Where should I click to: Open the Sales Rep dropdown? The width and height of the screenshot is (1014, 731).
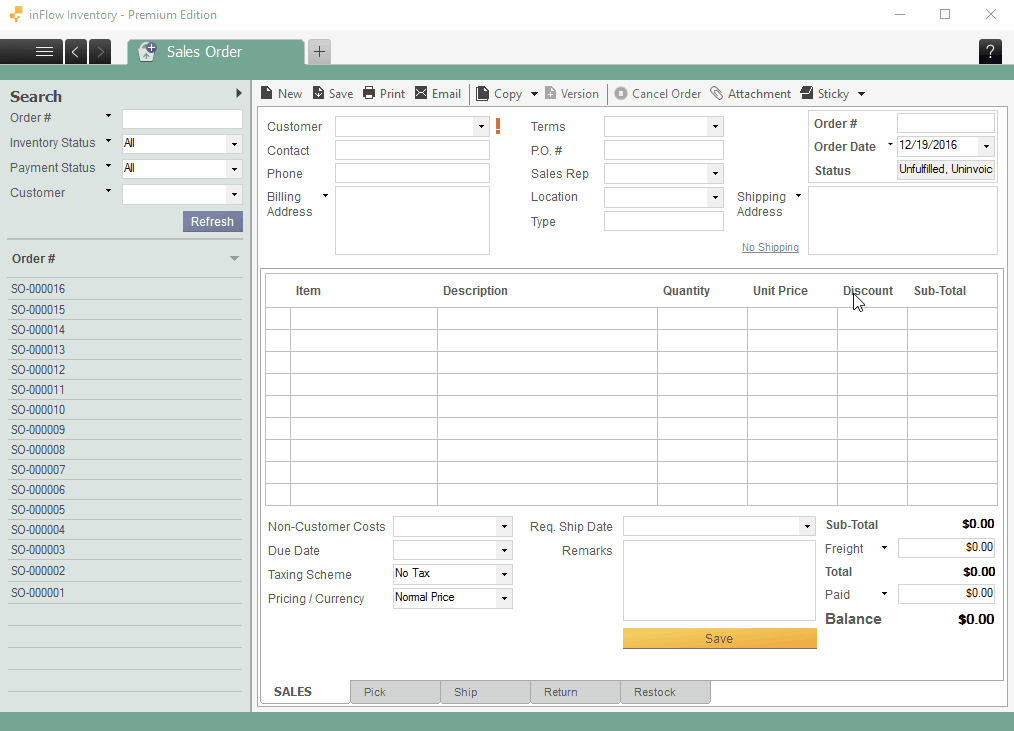pos(715,173)
